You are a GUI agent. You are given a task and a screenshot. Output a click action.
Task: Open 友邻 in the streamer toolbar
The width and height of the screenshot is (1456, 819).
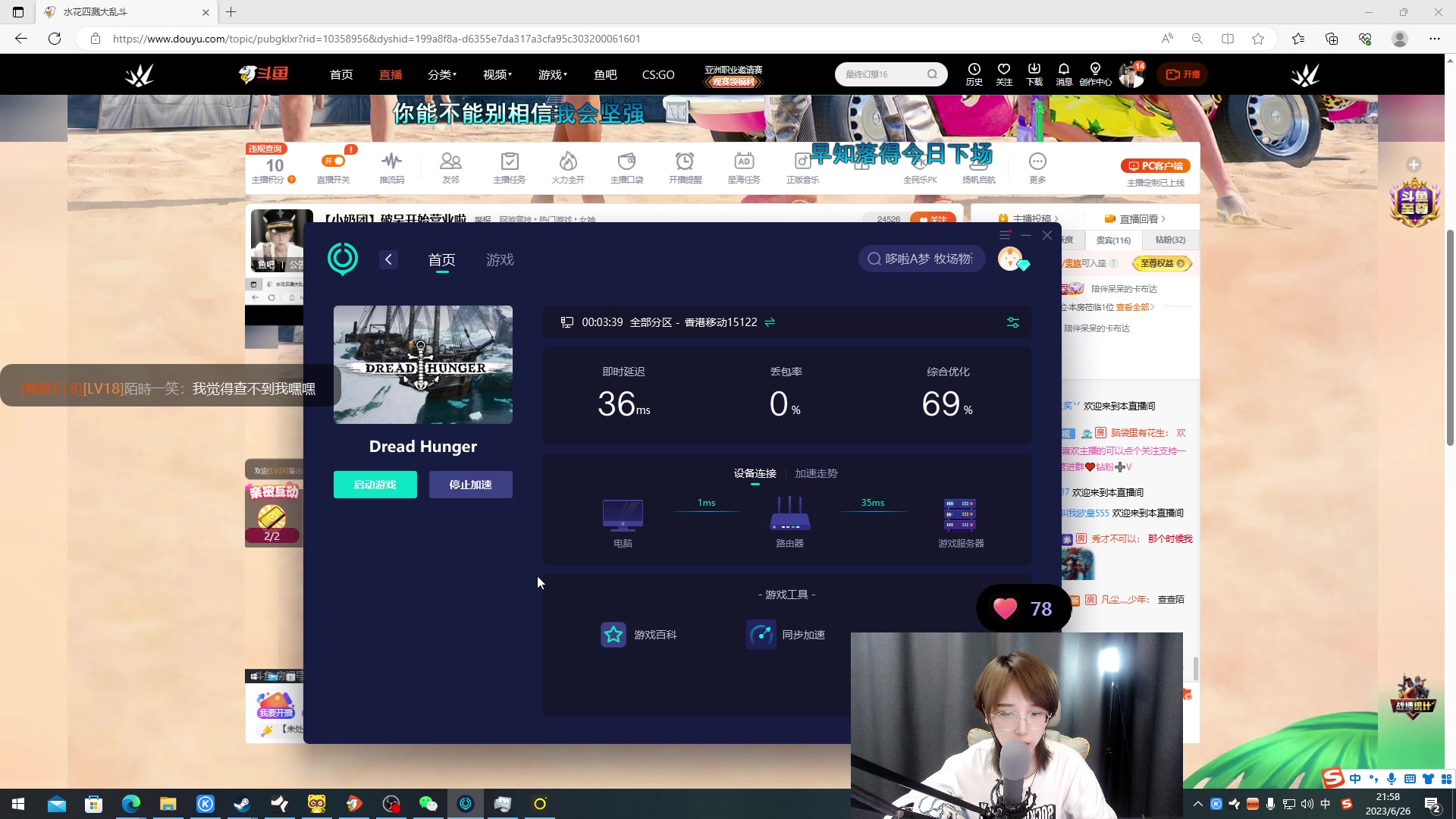coord(450,168)
